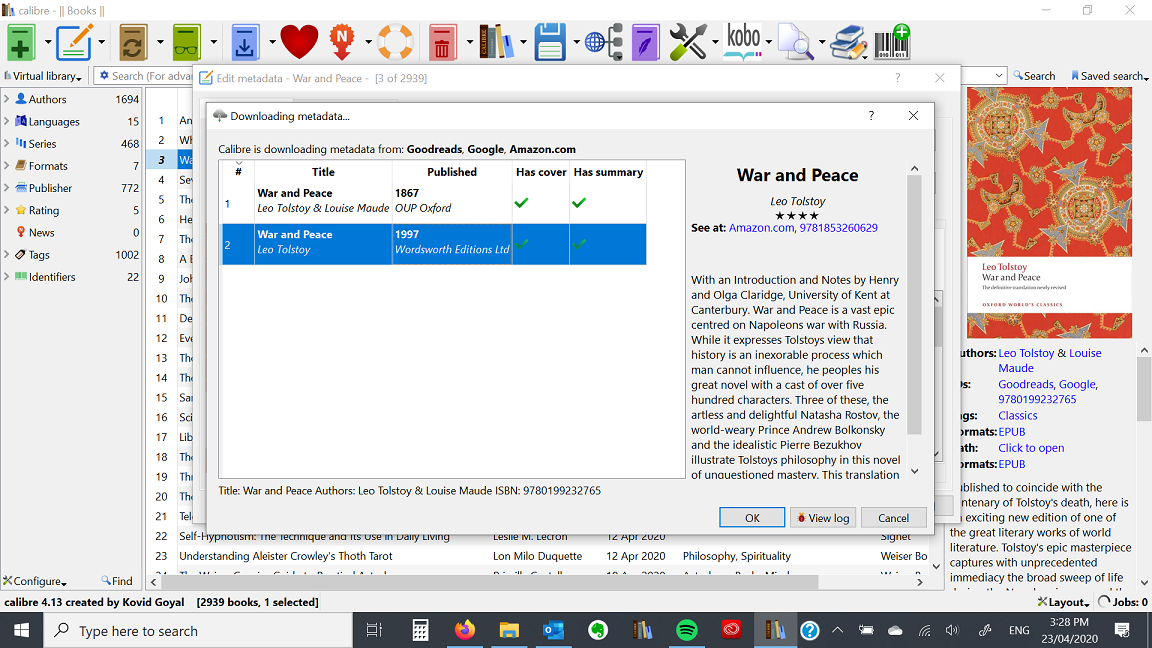Image resolution: width=1152 pixels, height=648 pixels.
Task: Expand the Languages category
Action: pos(7,121)
